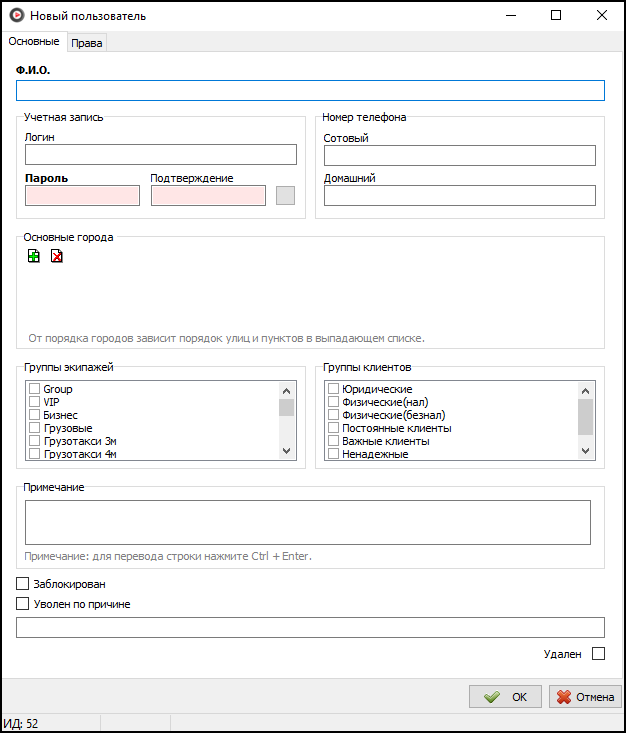Click the Отмена cancel button
This screenshot has width=626, height=733.
[x=585, y=697]
